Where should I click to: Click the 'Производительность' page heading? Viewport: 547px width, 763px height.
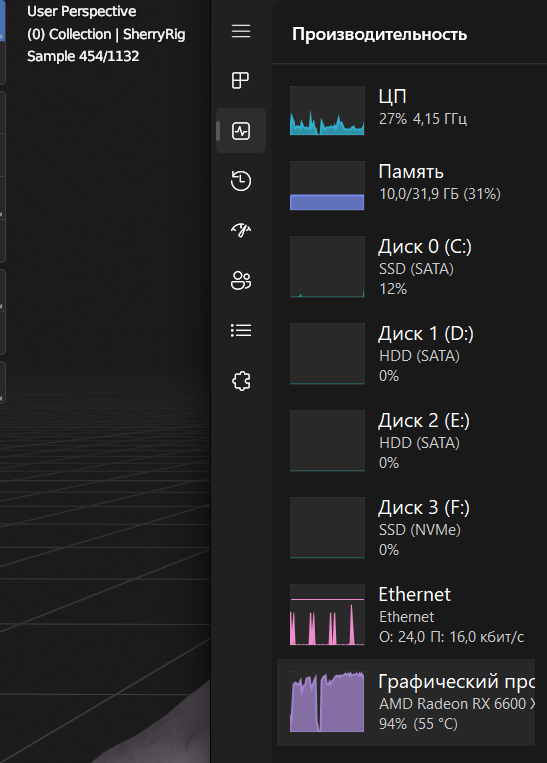point(380,34)
